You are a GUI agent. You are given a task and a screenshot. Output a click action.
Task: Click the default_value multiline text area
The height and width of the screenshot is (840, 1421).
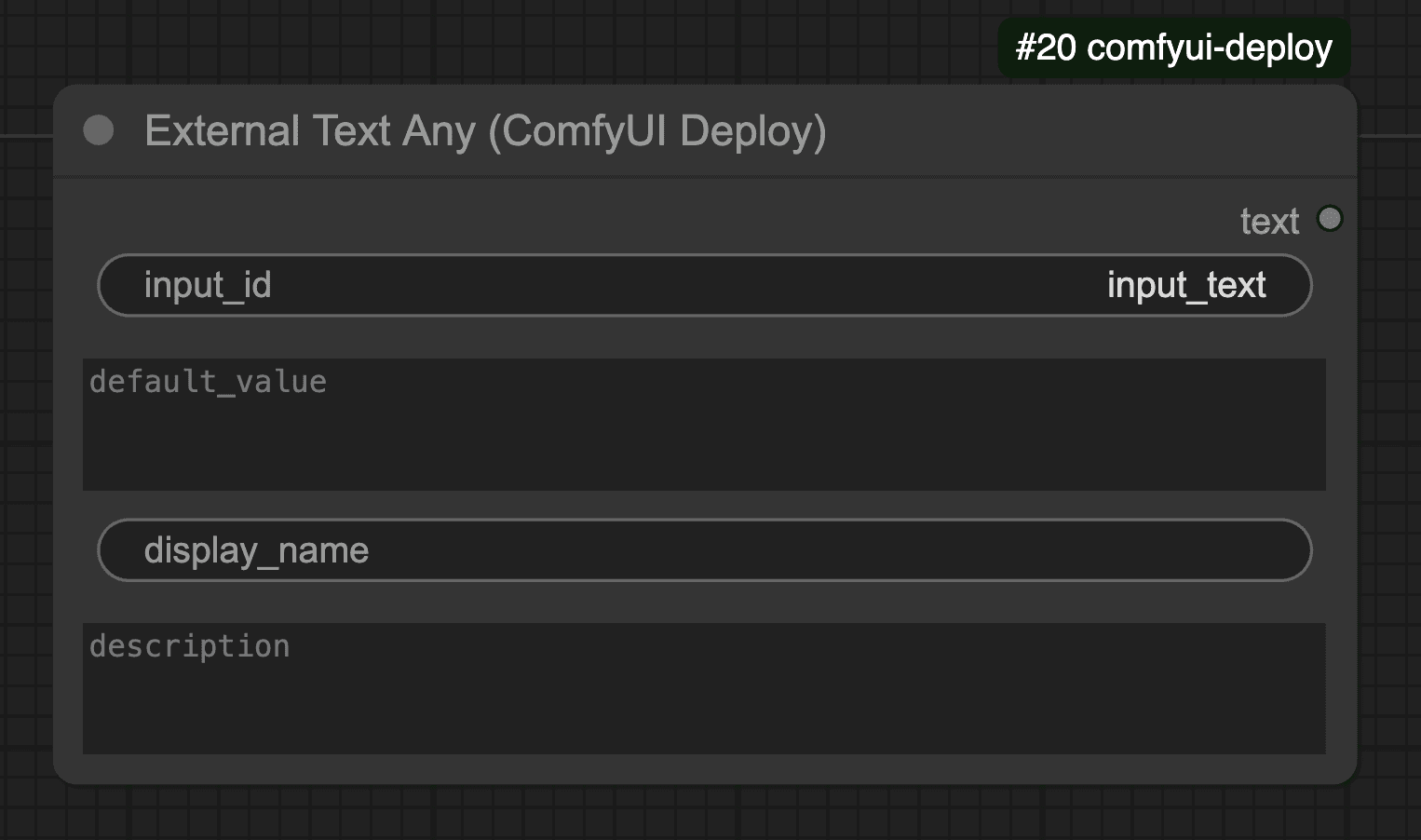(704, 424)
